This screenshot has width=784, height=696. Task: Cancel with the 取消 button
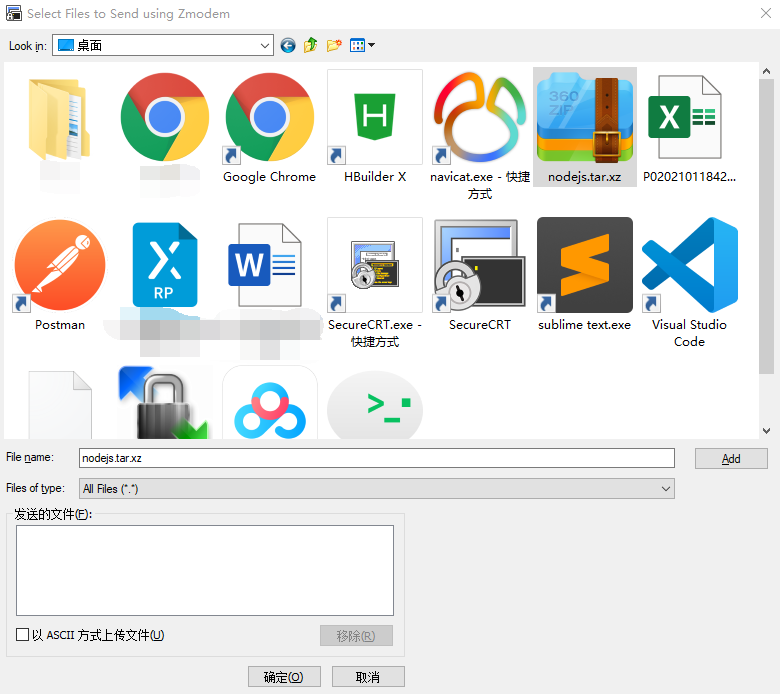[x=368, y=677]
